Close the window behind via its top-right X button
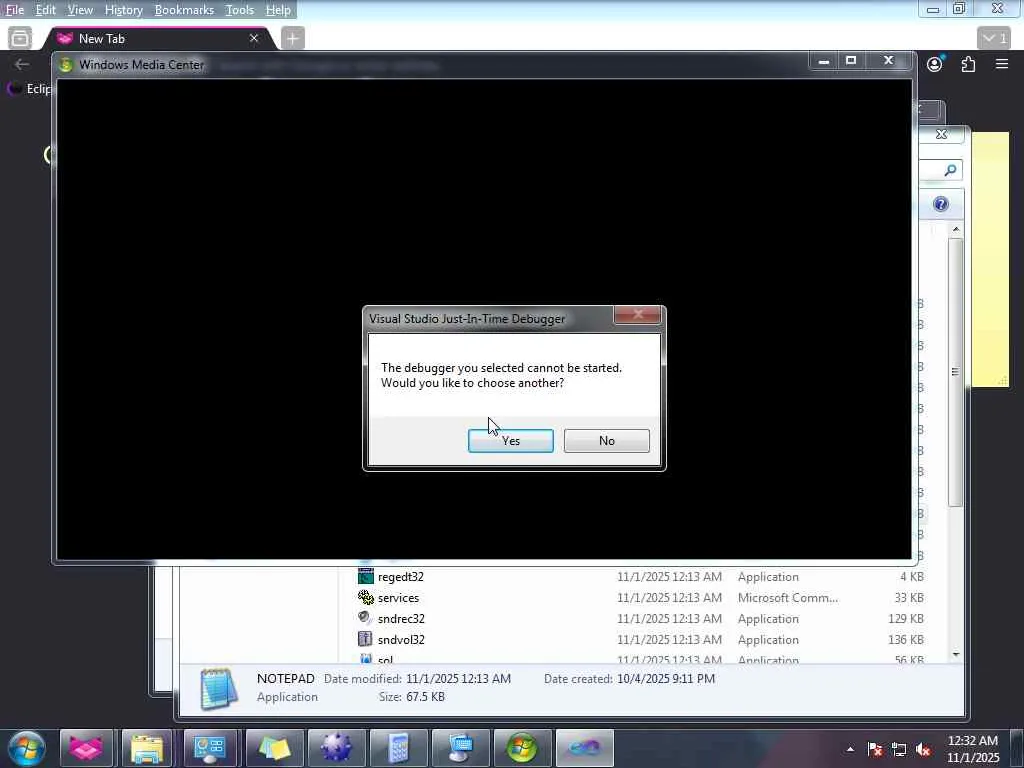 [941, 134]
